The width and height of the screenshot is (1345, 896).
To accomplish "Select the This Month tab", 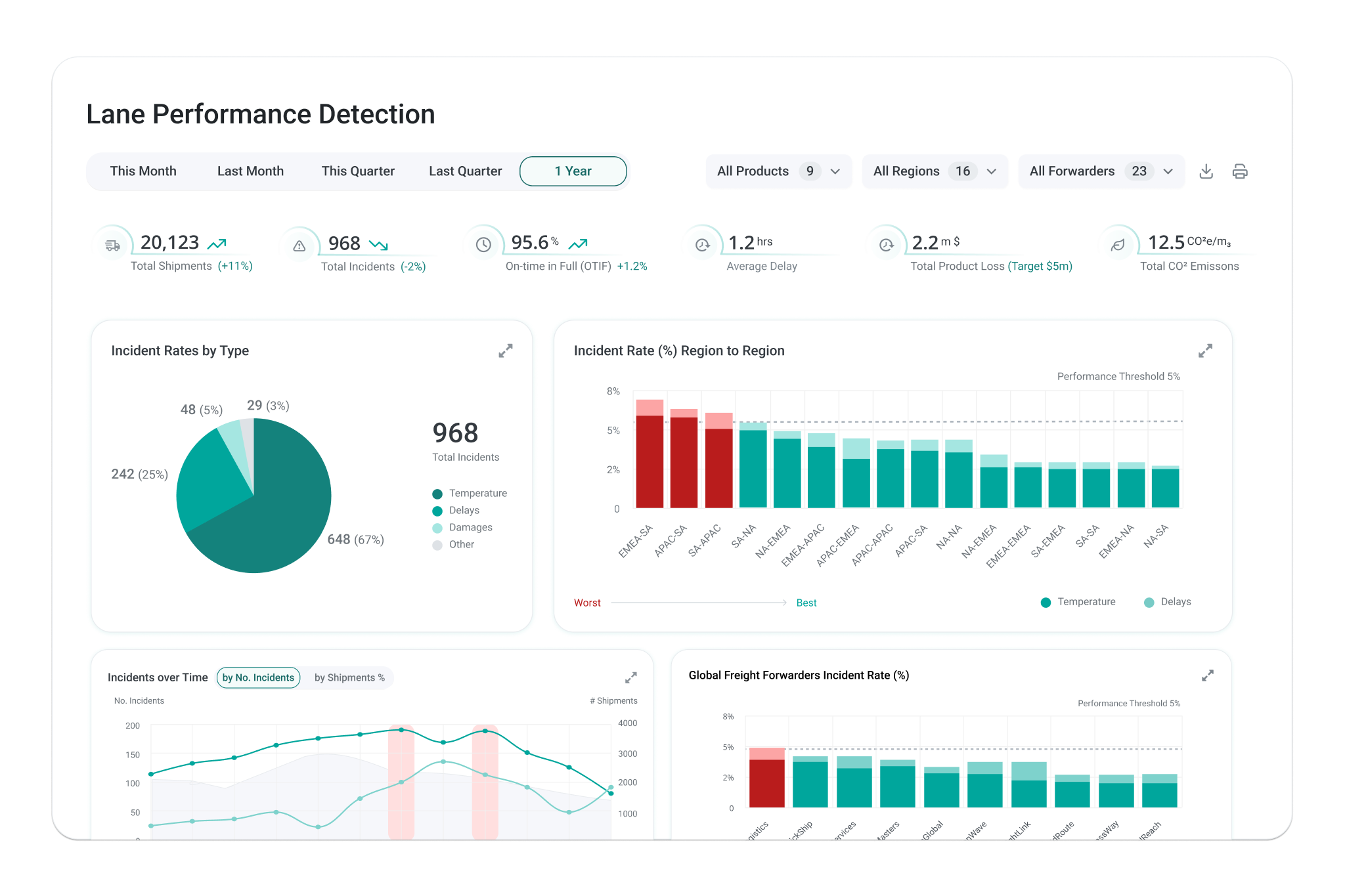I will pos(143,171).
